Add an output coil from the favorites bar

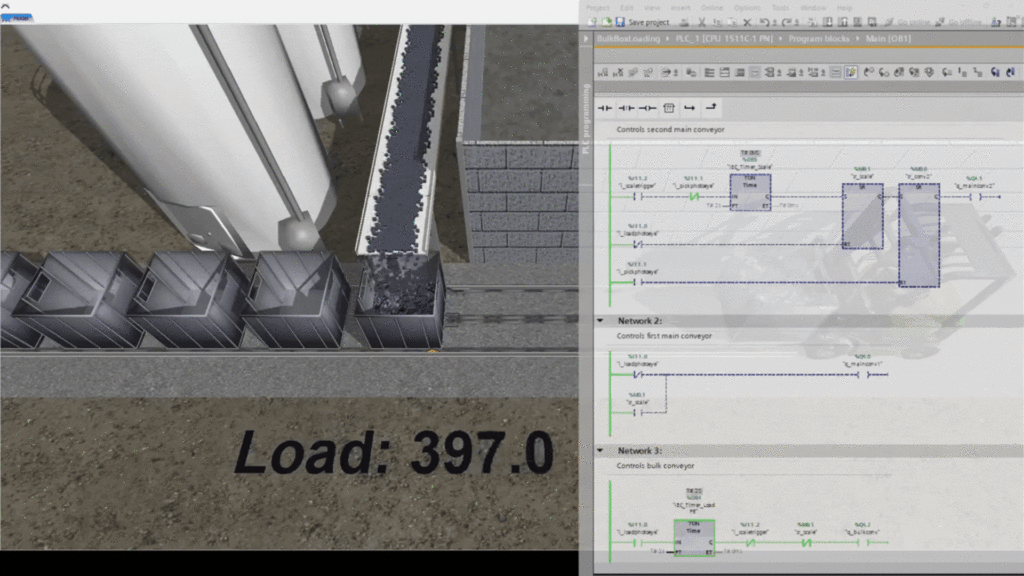pyautogui.click(x=648, y=108)
